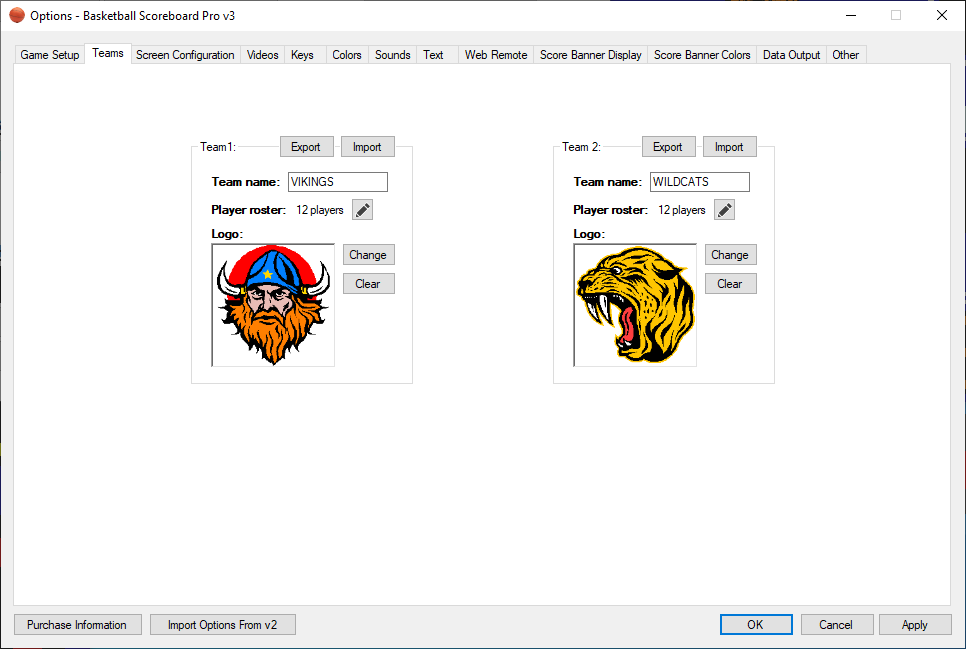Edit Team 1 player roster with pencil icon
966x649 pixels.
[x=362, y=210]
